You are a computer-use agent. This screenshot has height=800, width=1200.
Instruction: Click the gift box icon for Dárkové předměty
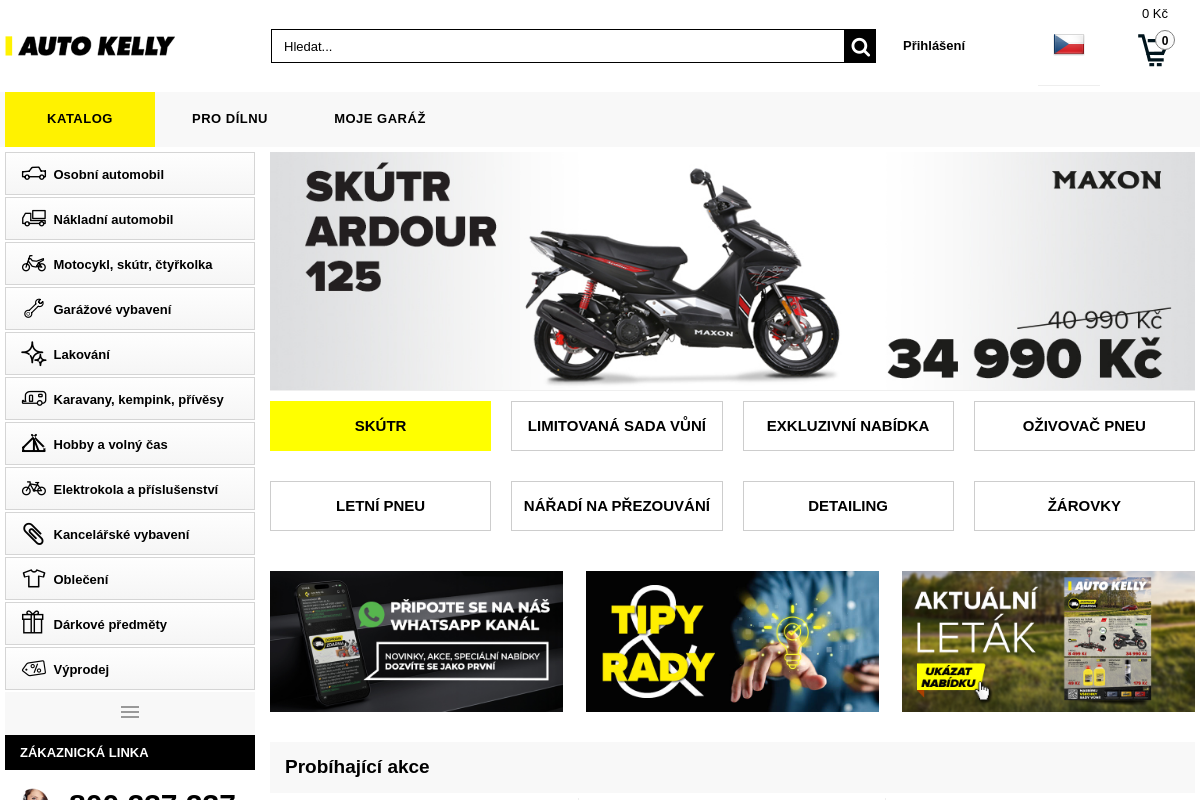(33, 623)
